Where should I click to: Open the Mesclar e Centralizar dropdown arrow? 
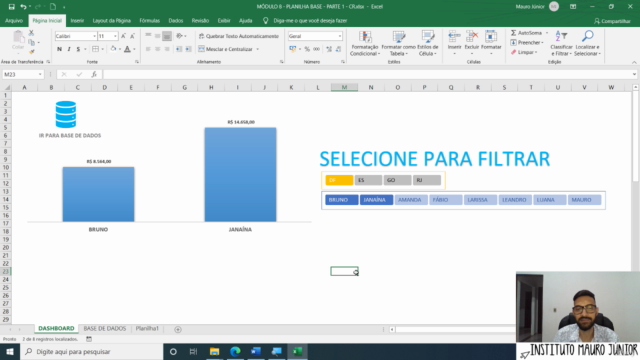258,49
